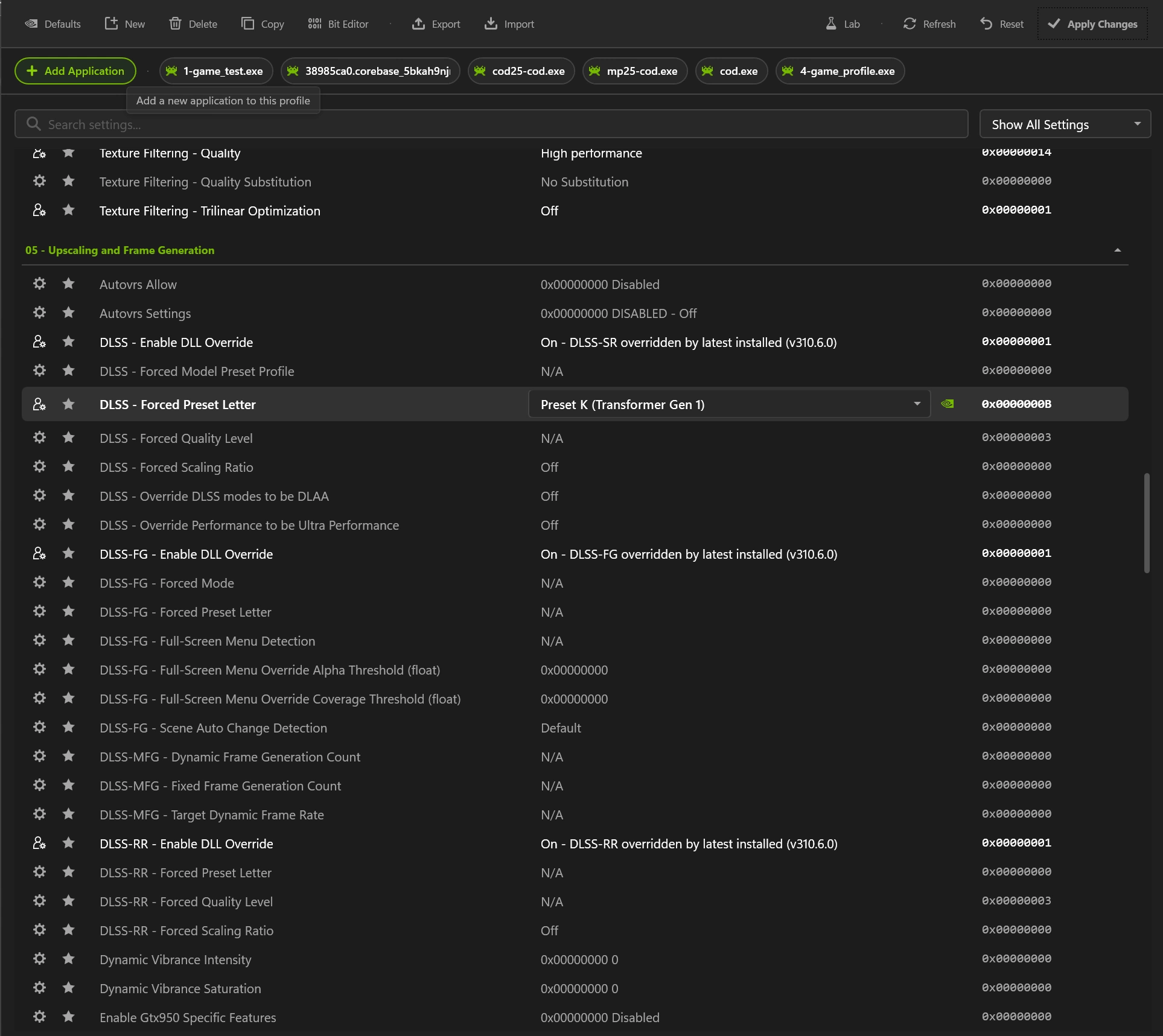Toggle favorite star for DLSS-MFG - Fixed Frame Generation Count
Viewport: 1163px width, 1036px height.
pos(69,785)
